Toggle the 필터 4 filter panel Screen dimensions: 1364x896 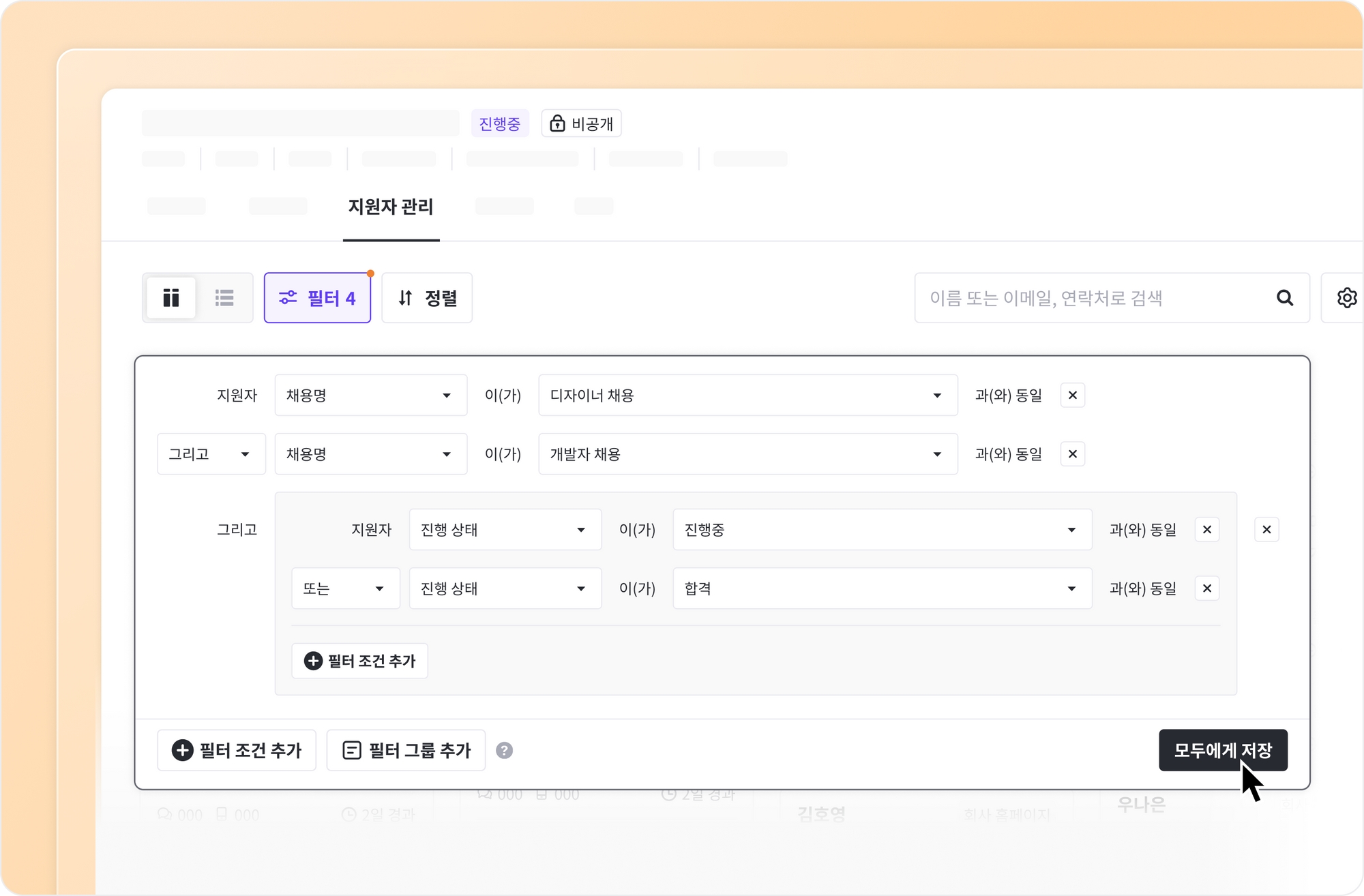(x=317, y=298)
